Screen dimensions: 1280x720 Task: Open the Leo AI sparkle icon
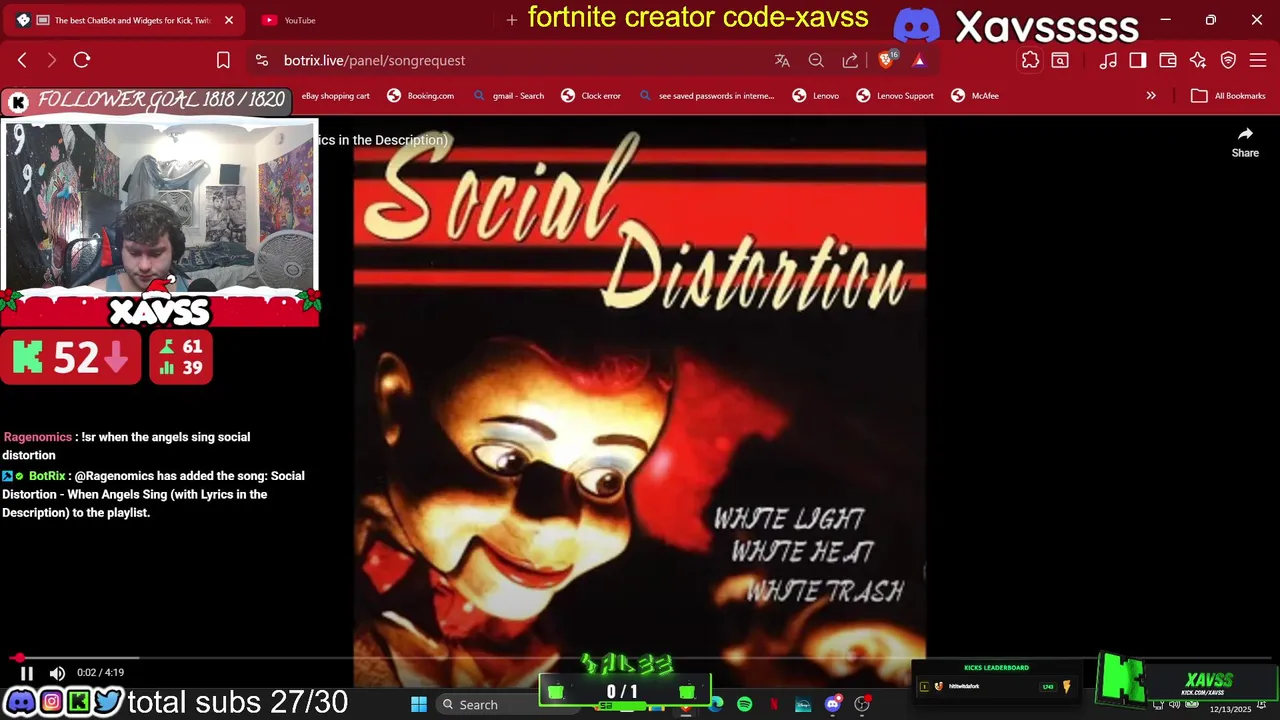point(1198,60)
